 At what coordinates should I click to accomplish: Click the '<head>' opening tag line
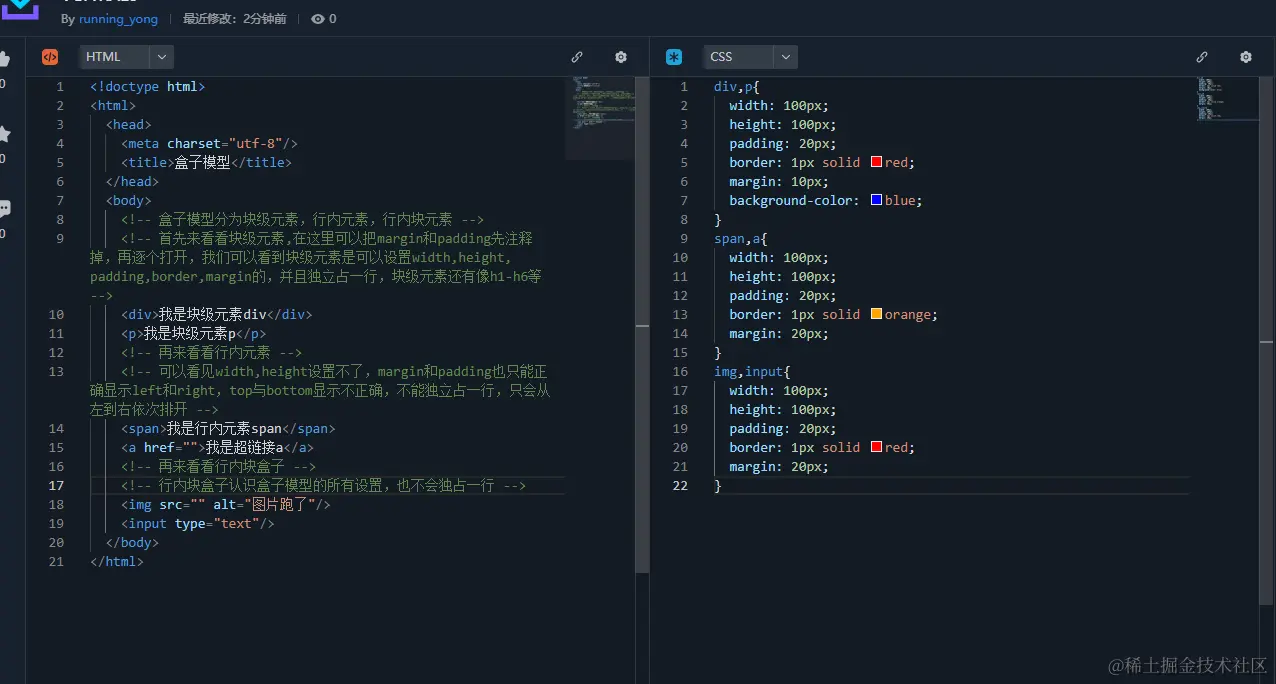(128, 124)
